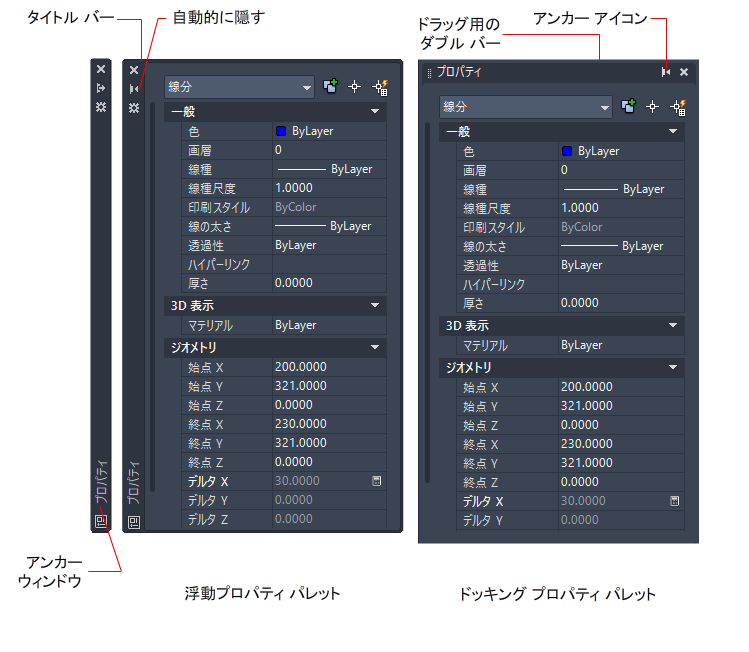Open calculator icon for デルタ X in docked palette
Viewport: 749px width, 652px height.
(674, 501)
